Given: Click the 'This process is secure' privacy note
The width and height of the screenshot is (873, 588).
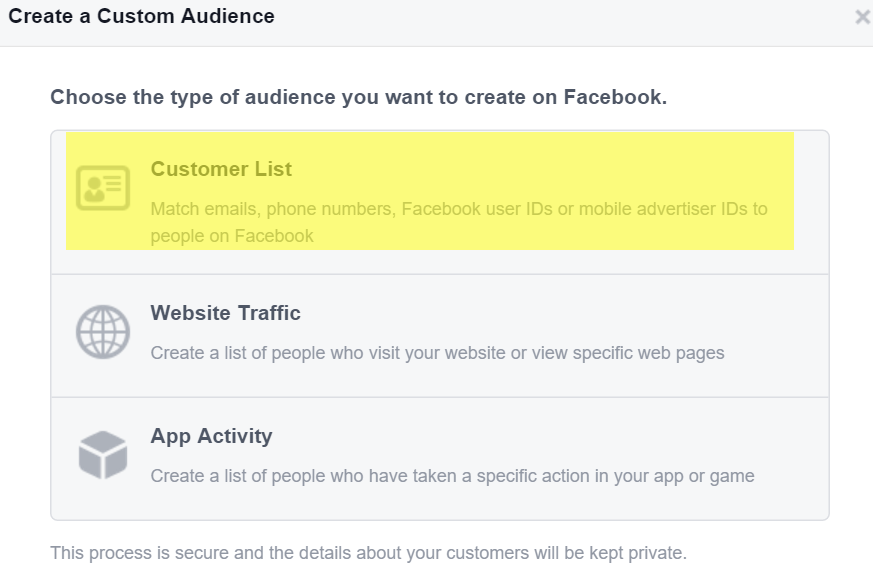Looking at the screenshot, I should tap(369, 553).
